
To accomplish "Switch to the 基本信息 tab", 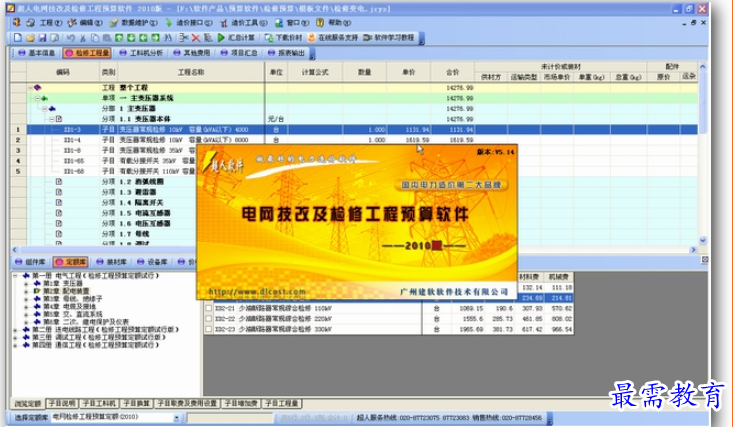I will [37, 53].
